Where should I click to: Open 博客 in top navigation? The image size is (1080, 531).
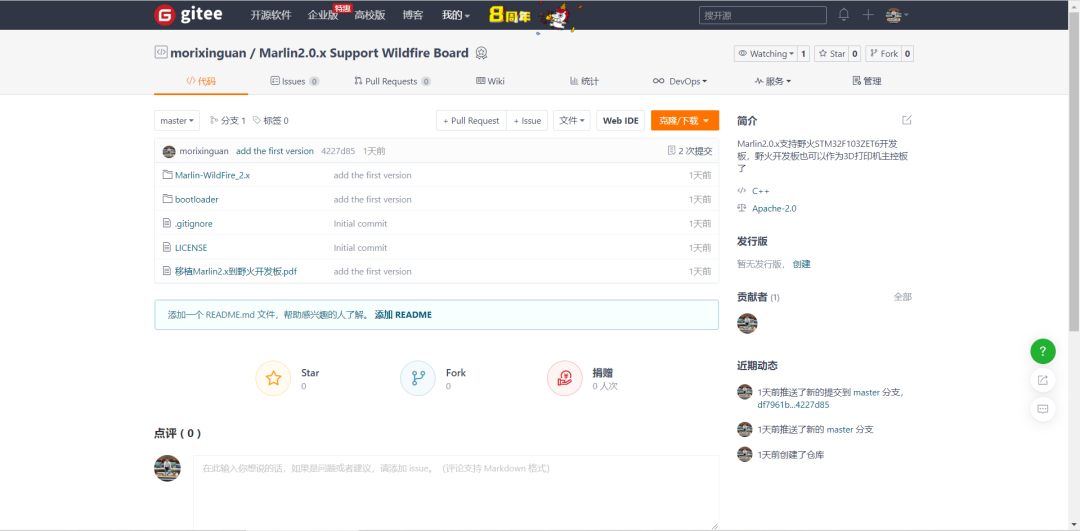click(413, 15)
